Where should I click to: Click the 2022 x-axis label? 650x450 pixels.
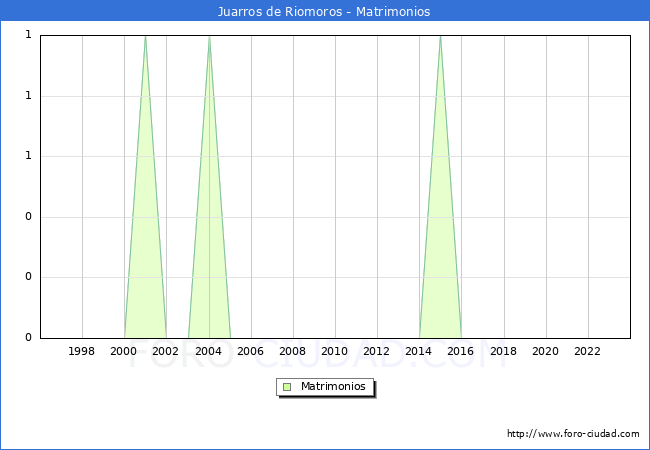pyautogui.click(x=588, y=351)
